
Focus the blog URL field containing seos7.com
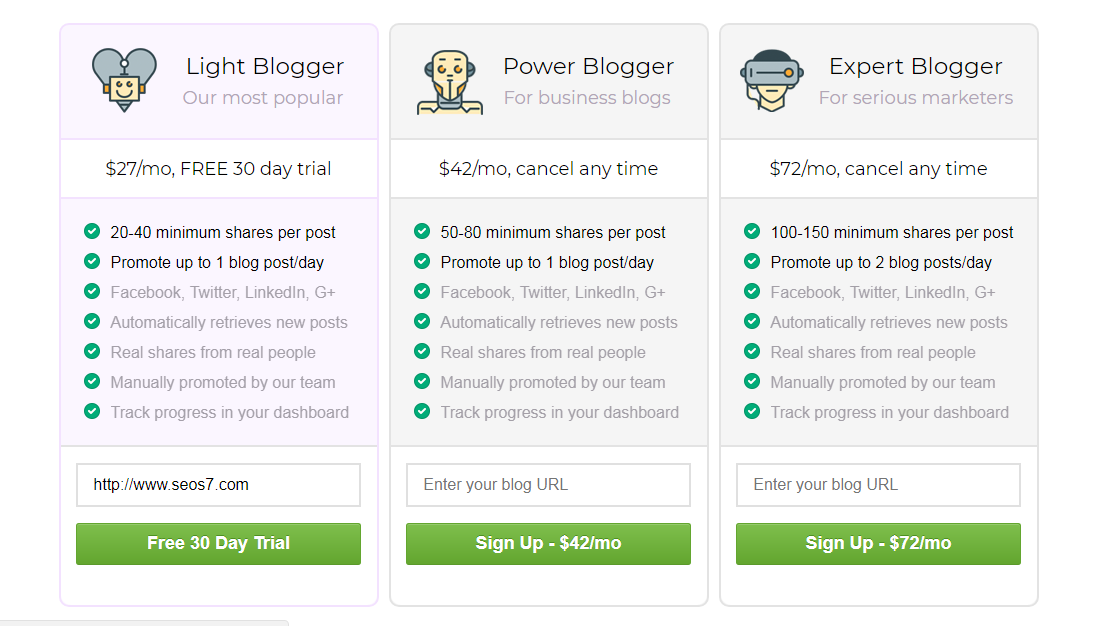pyautogui.click(x=218, y=485)
